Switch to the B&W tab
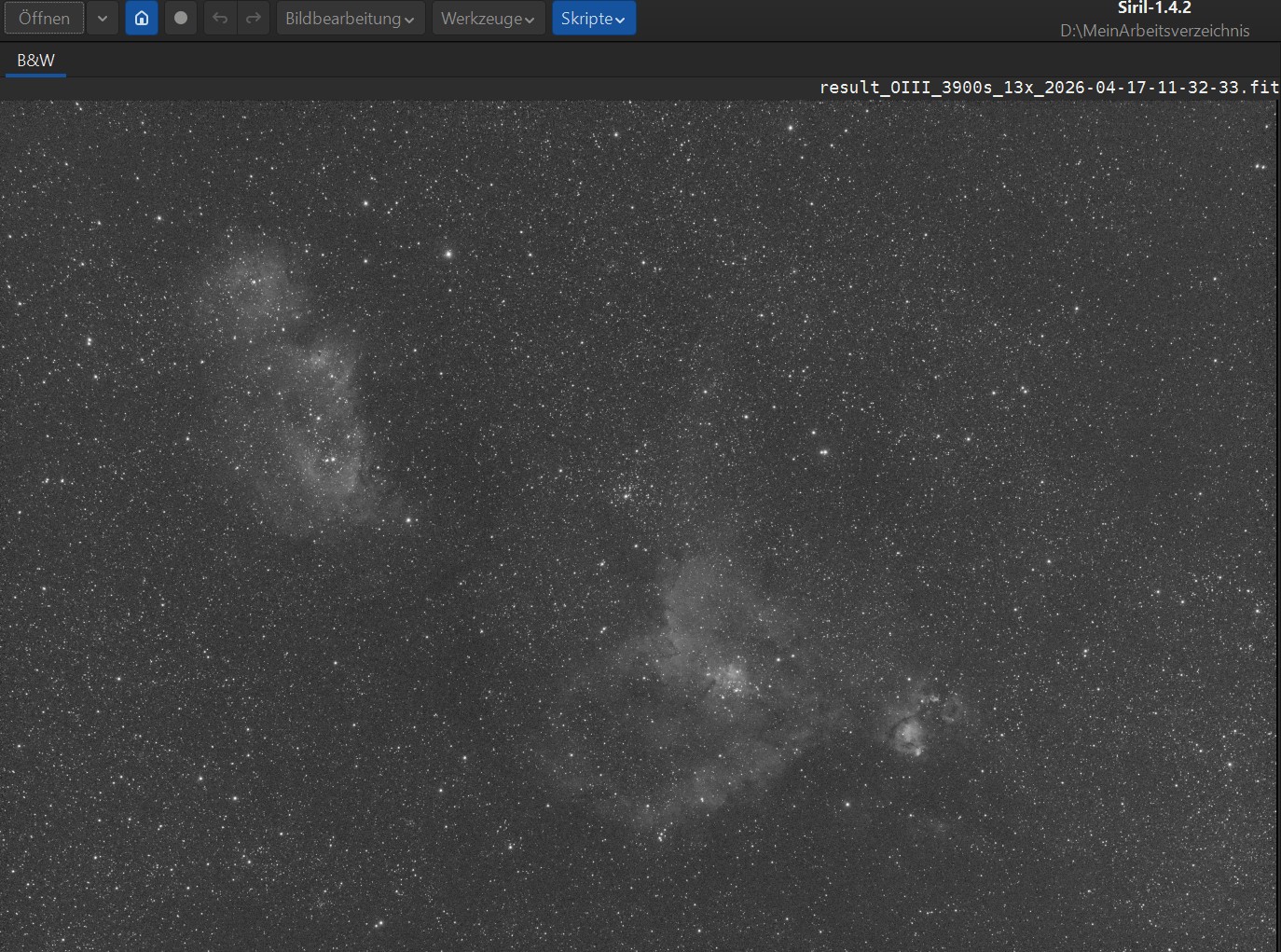This screenshot has width=1281, height=952. click(35, 61)
